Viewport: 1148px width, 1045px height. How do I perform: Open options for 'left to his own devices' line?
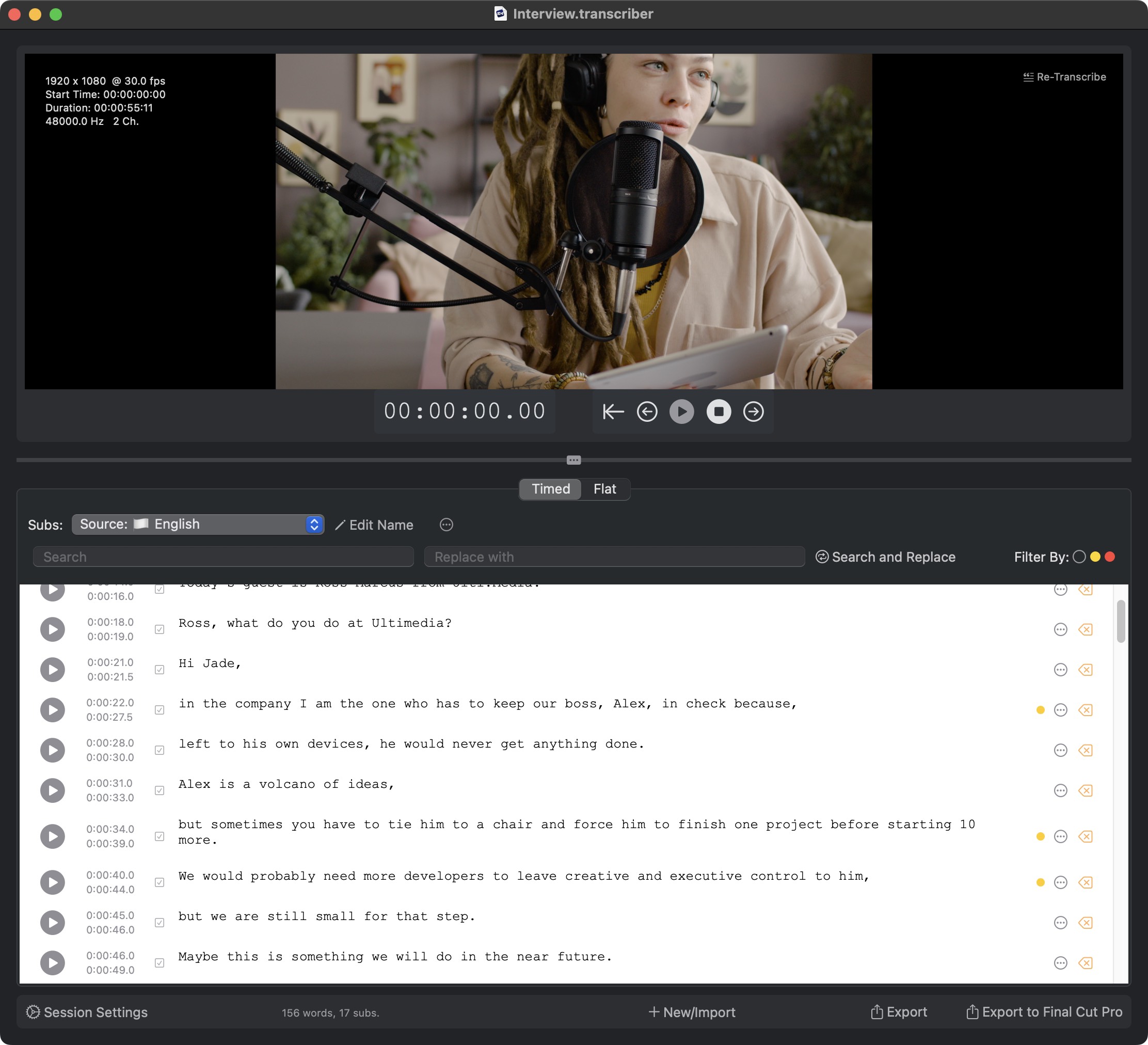[x=1060, y=750]
